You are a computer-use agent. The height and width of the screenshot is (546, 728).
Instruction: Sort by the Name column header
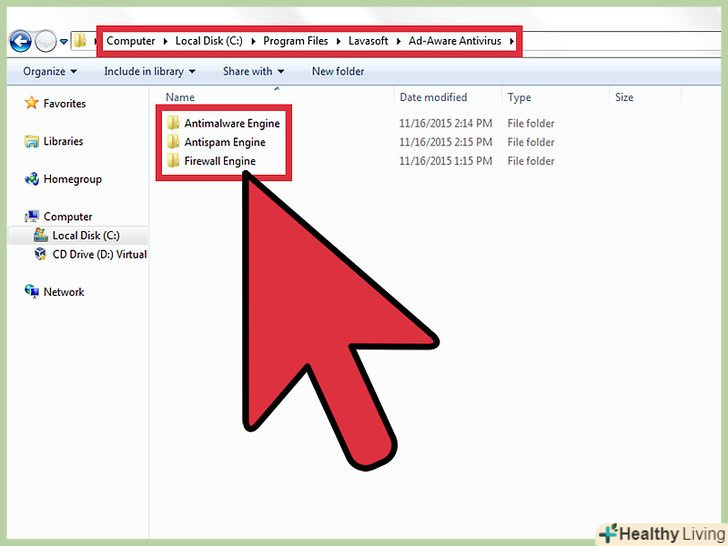click(x=180, y=98)
